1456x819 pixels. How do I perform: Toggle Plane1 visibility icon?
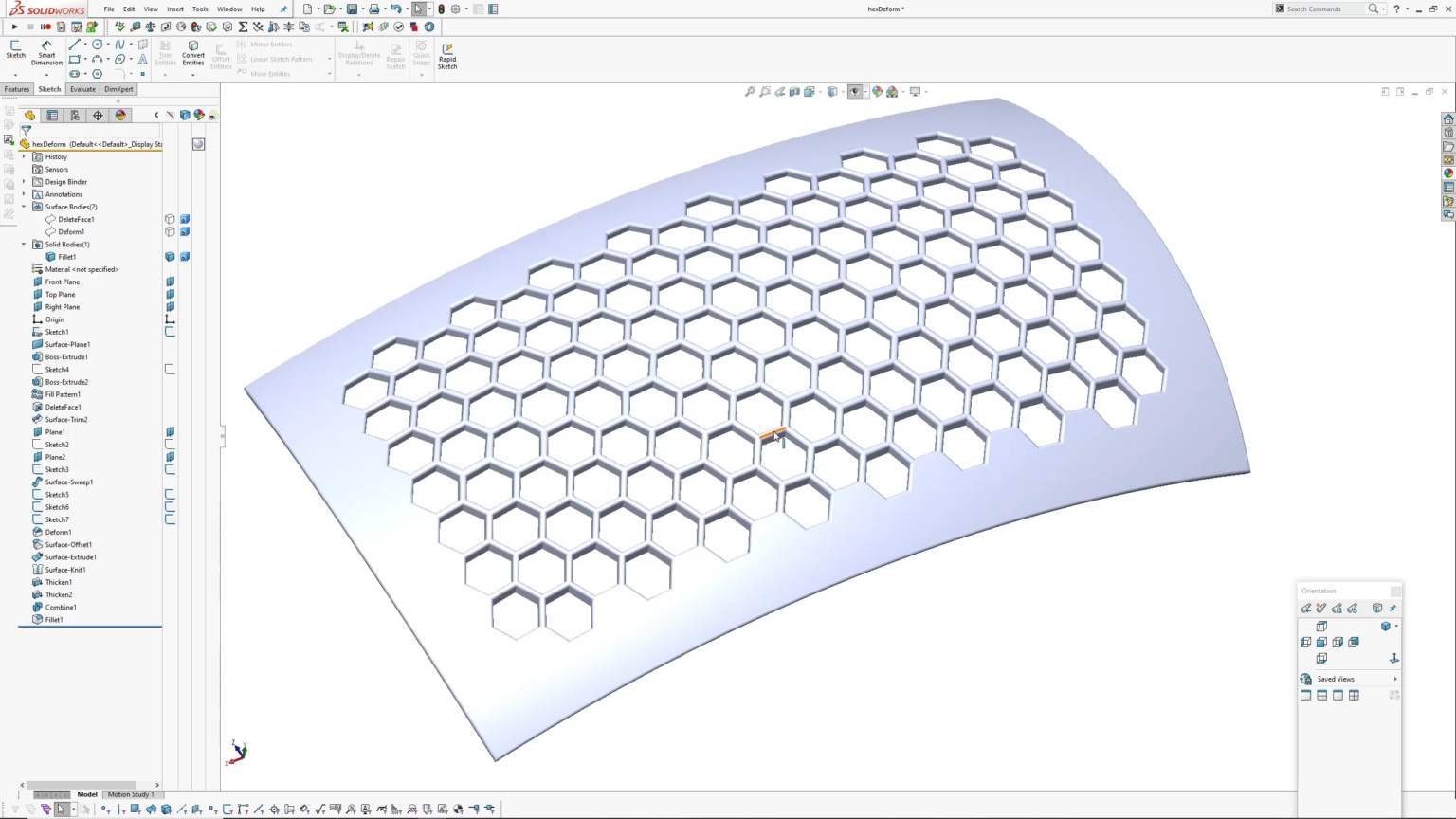tap(170, 432)
